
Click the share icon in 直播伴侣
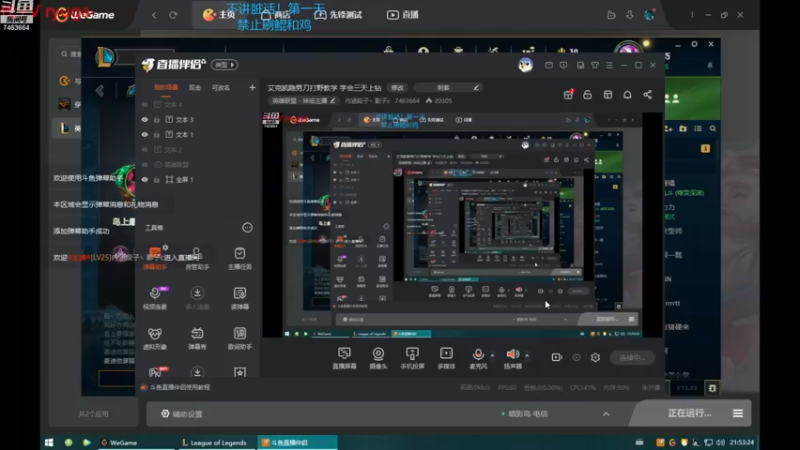click(x=647, y=94)
